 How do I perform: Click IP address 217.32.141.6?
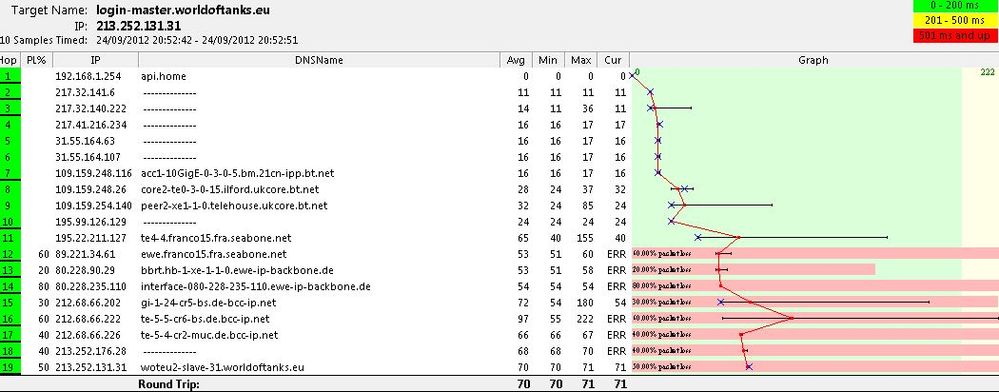coord(85,92)
